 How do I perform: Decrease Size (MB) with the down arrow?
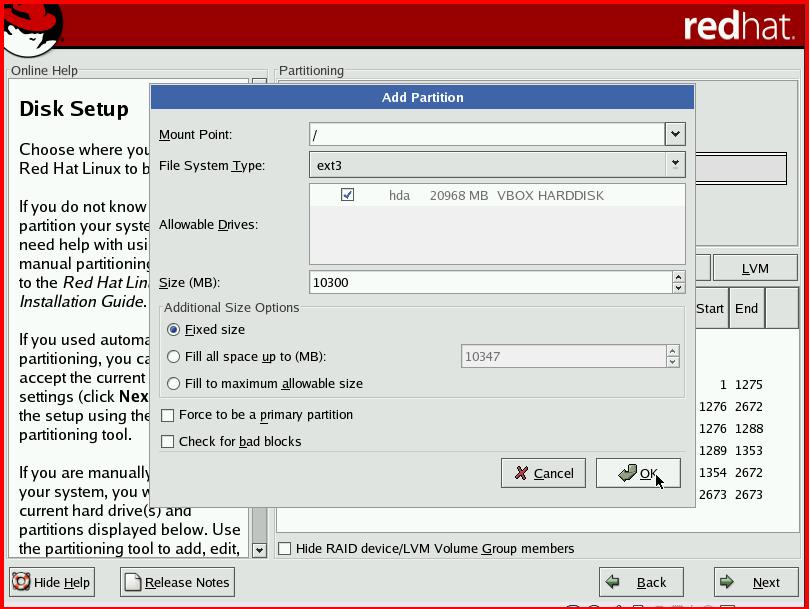click(x=678, y=288)
